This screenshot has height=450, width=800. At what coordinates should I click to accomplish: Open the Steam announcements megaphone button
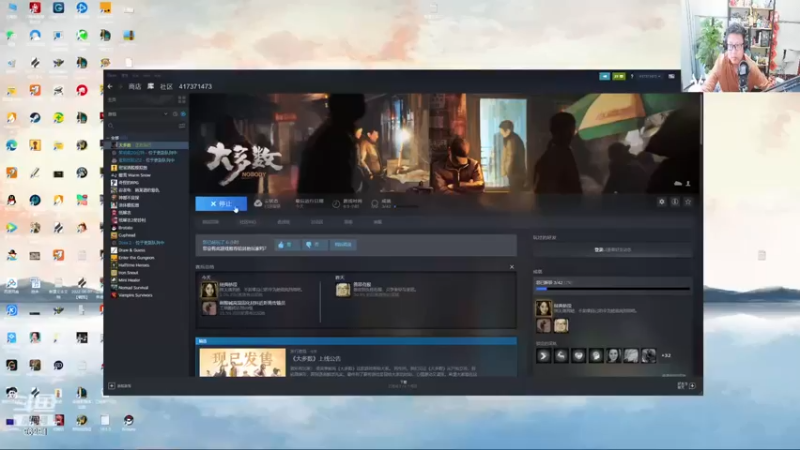tap(605, 77)
